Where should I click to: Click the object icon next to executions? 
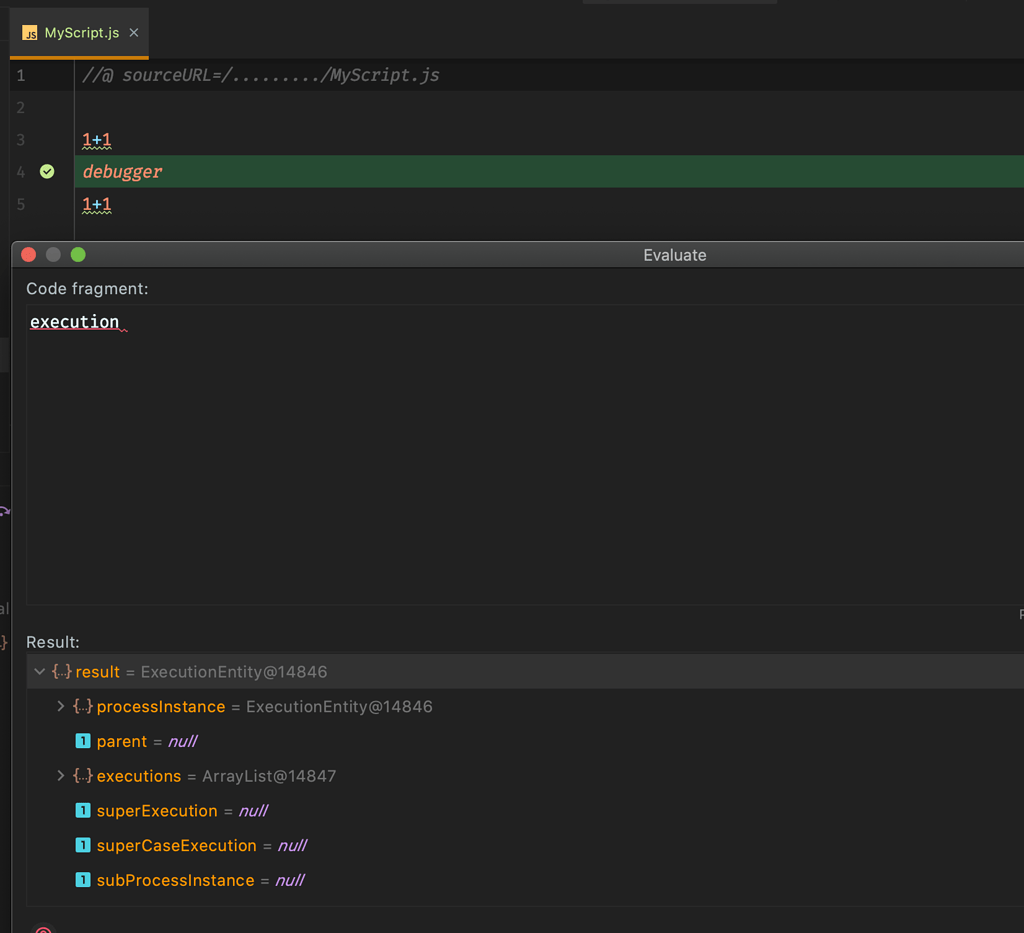[x=81, y=775]
